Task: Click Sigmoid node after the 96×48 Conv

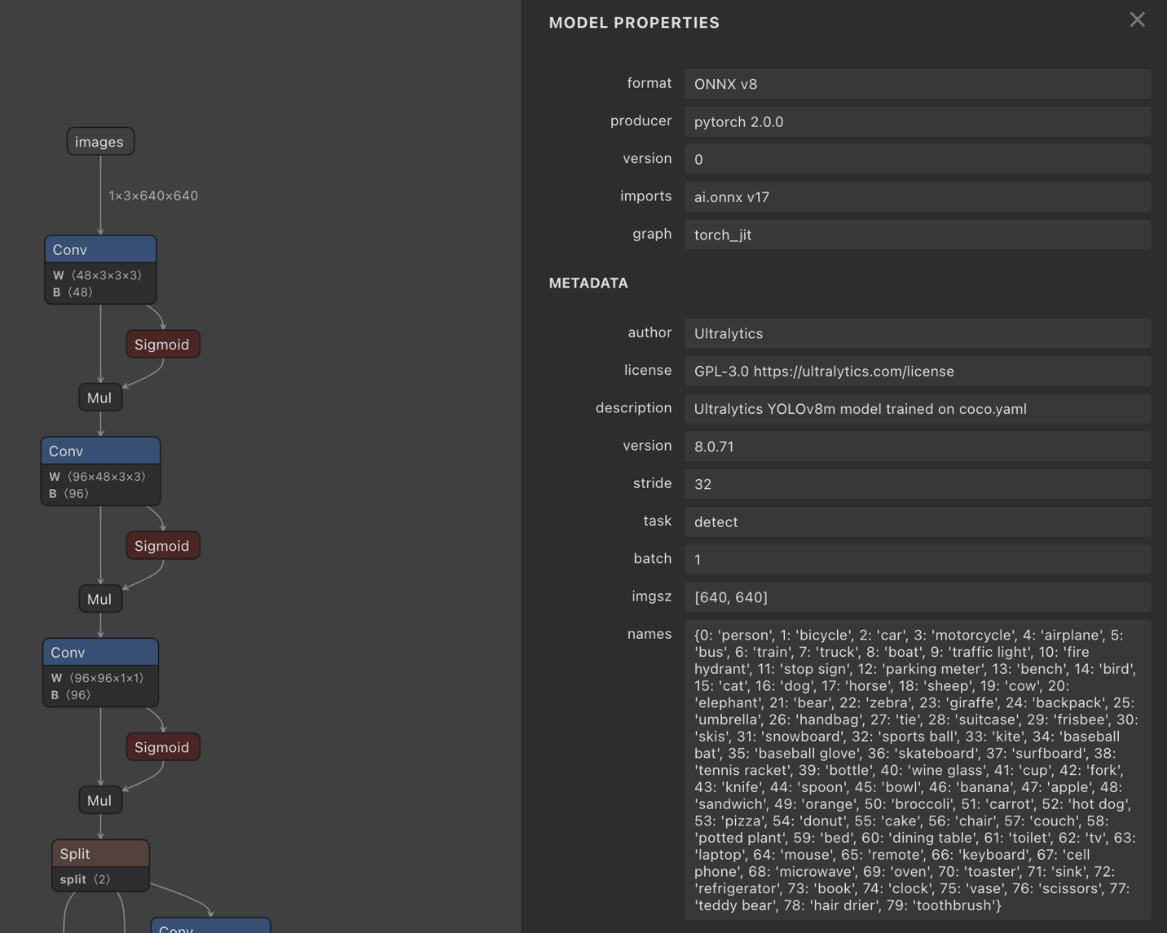Action: click(x=162, y=546)
